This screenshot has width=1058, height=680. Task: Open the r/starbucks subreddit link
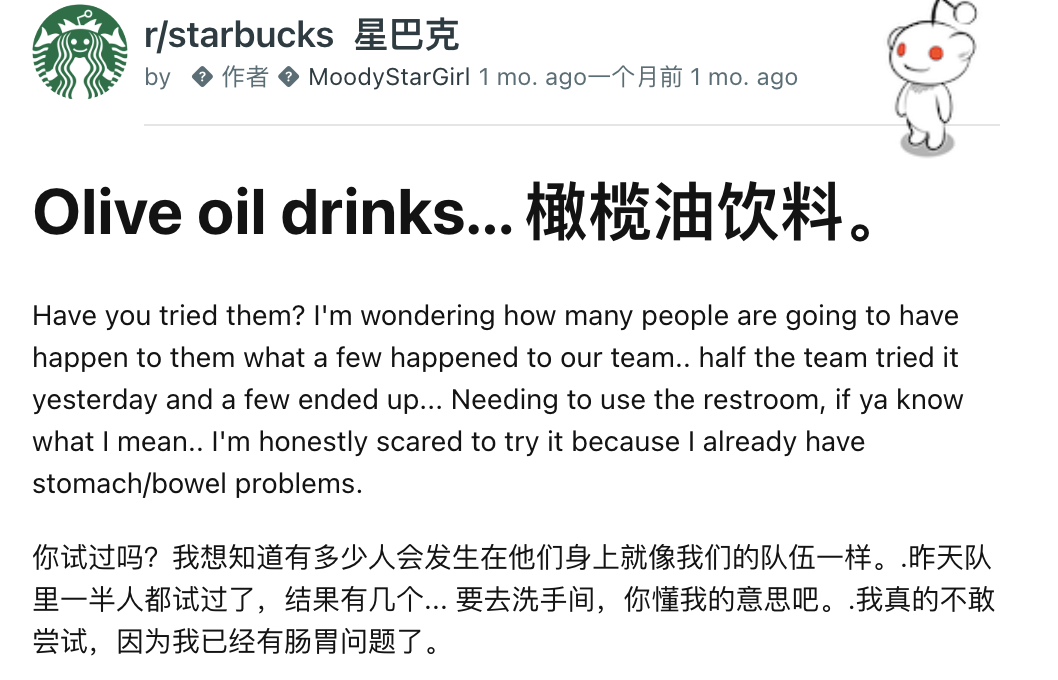pos(239,36)
